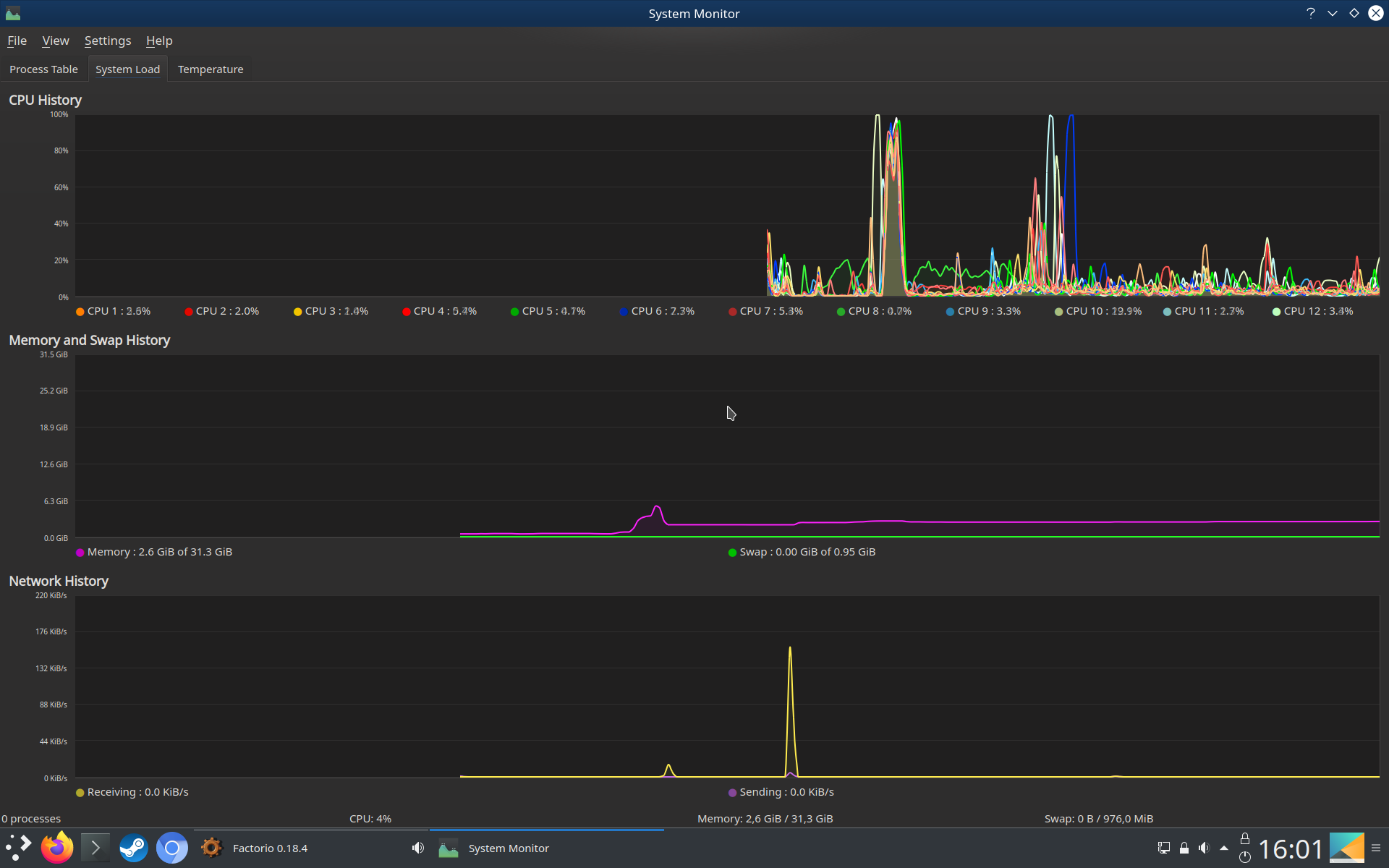Click the 'Sending : 0.0 KiB/s' label
The width and height of the screenshot is (1389, 868).
click(786, 792)
